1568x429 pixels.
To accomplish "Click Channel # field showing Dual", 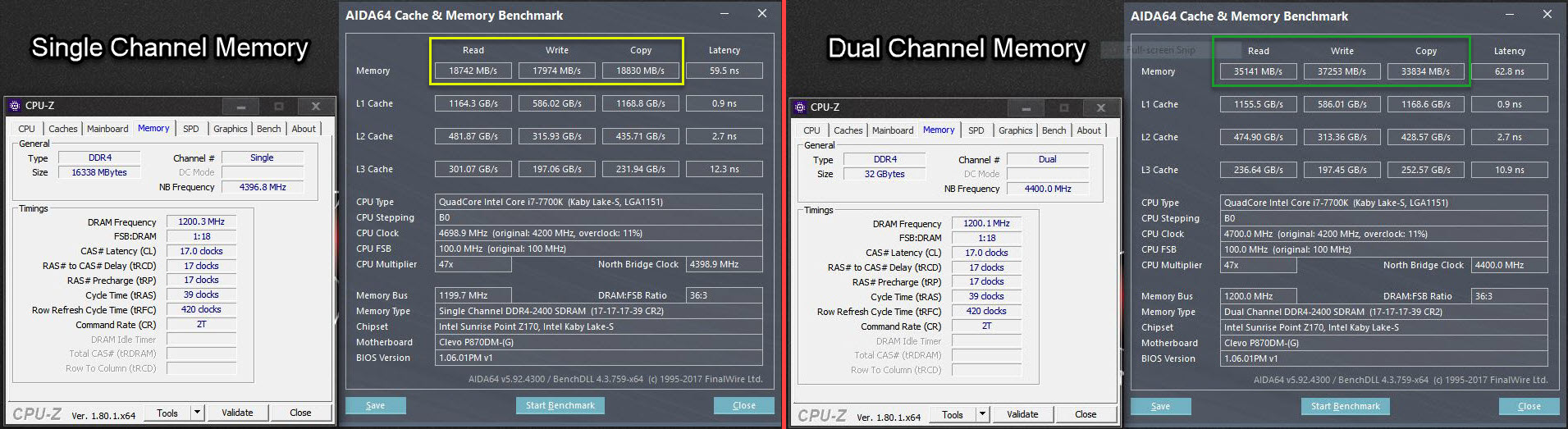I will (1048, 159).
